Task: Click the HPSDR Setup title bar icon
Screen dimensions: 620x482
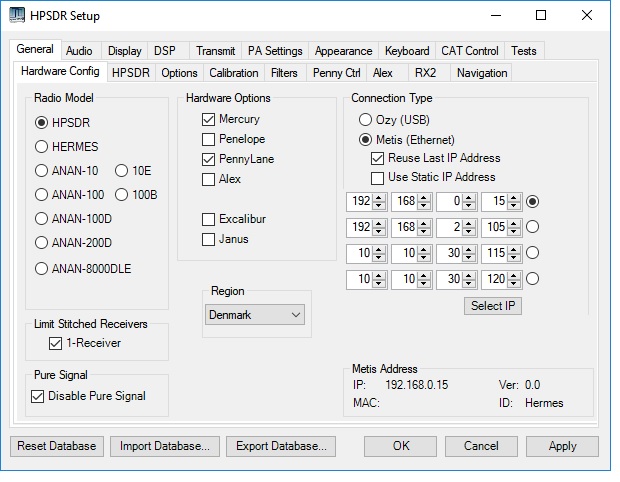Action: pyautogui.click(x=17, y=15)
